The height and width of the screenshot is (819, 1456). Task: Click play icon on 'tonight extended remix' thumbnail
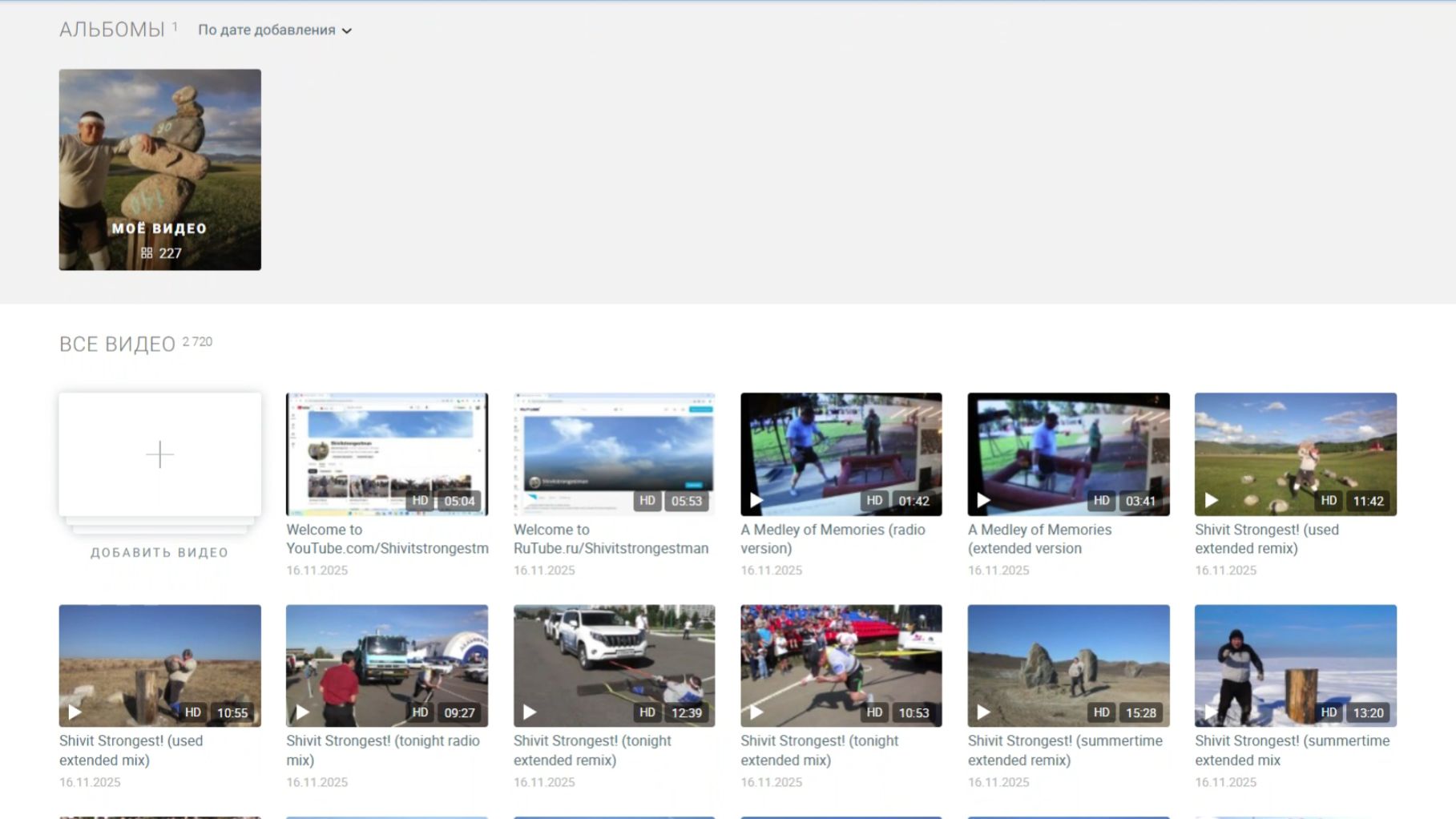click(x=530, y=712)
